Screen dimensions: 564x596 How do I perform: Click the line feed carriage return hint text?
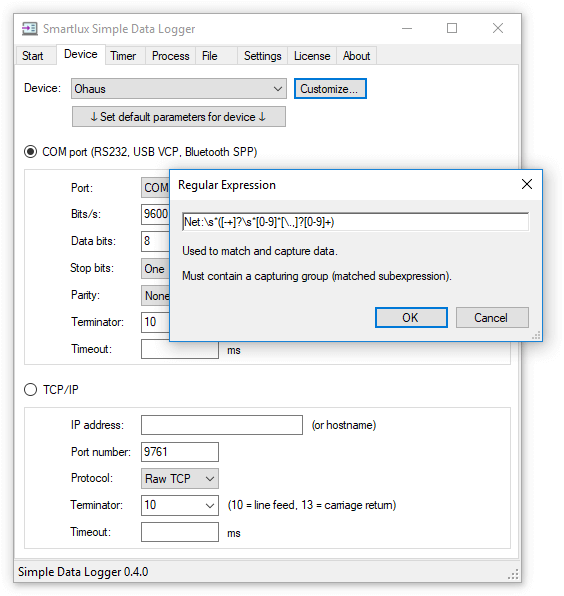tap(312, 505)
